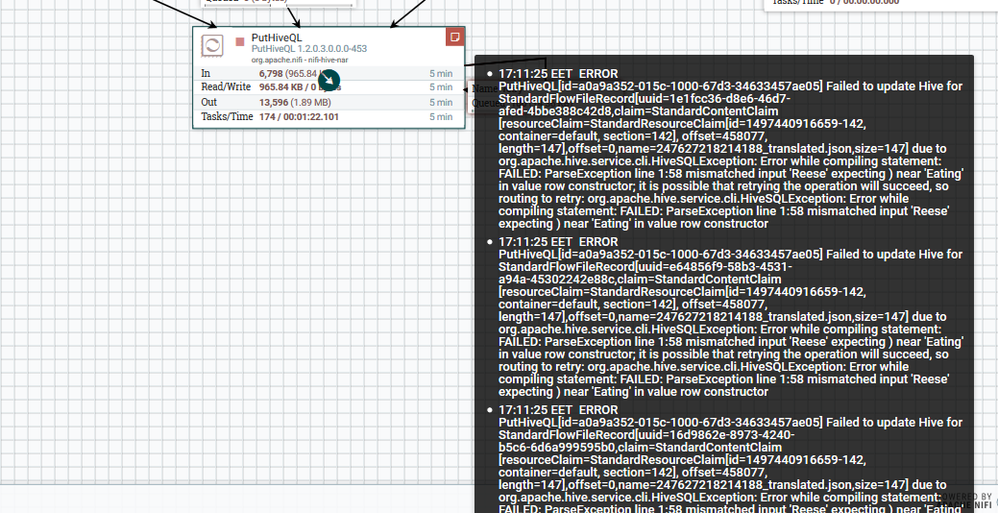Click the round connection arrow icon

(328, 80)
